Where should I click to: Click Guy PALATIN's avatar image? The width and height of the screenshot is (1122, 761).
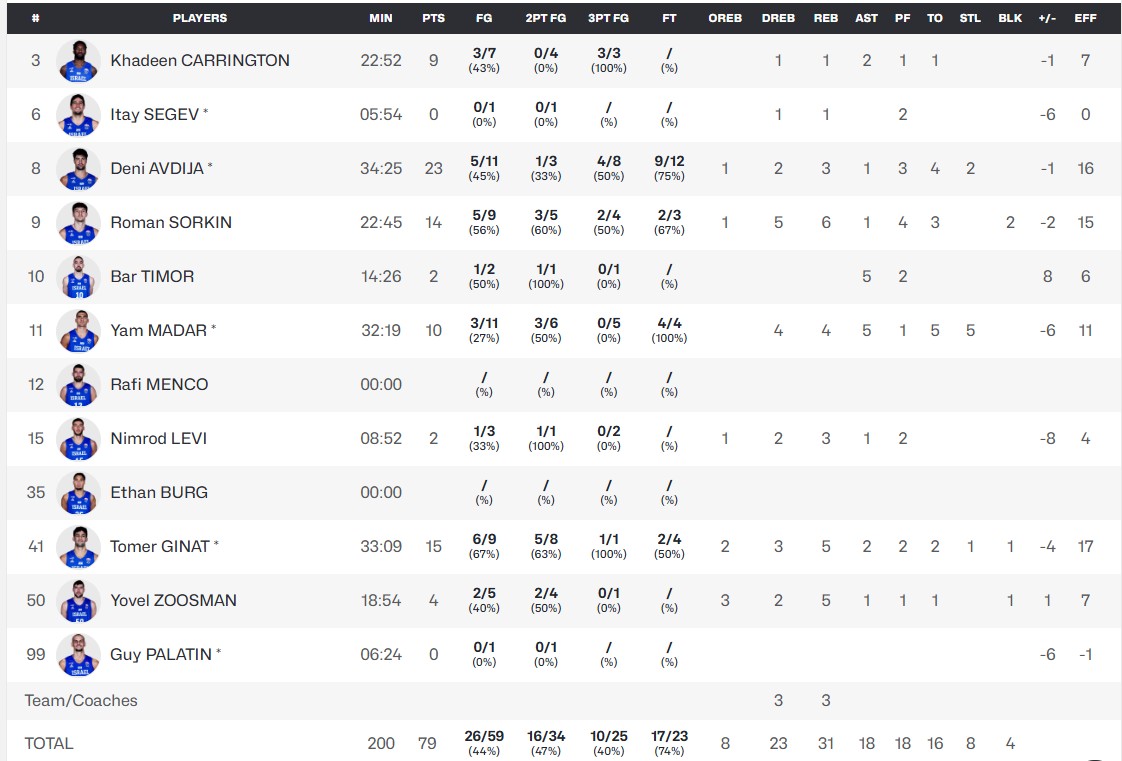[78, 654]
